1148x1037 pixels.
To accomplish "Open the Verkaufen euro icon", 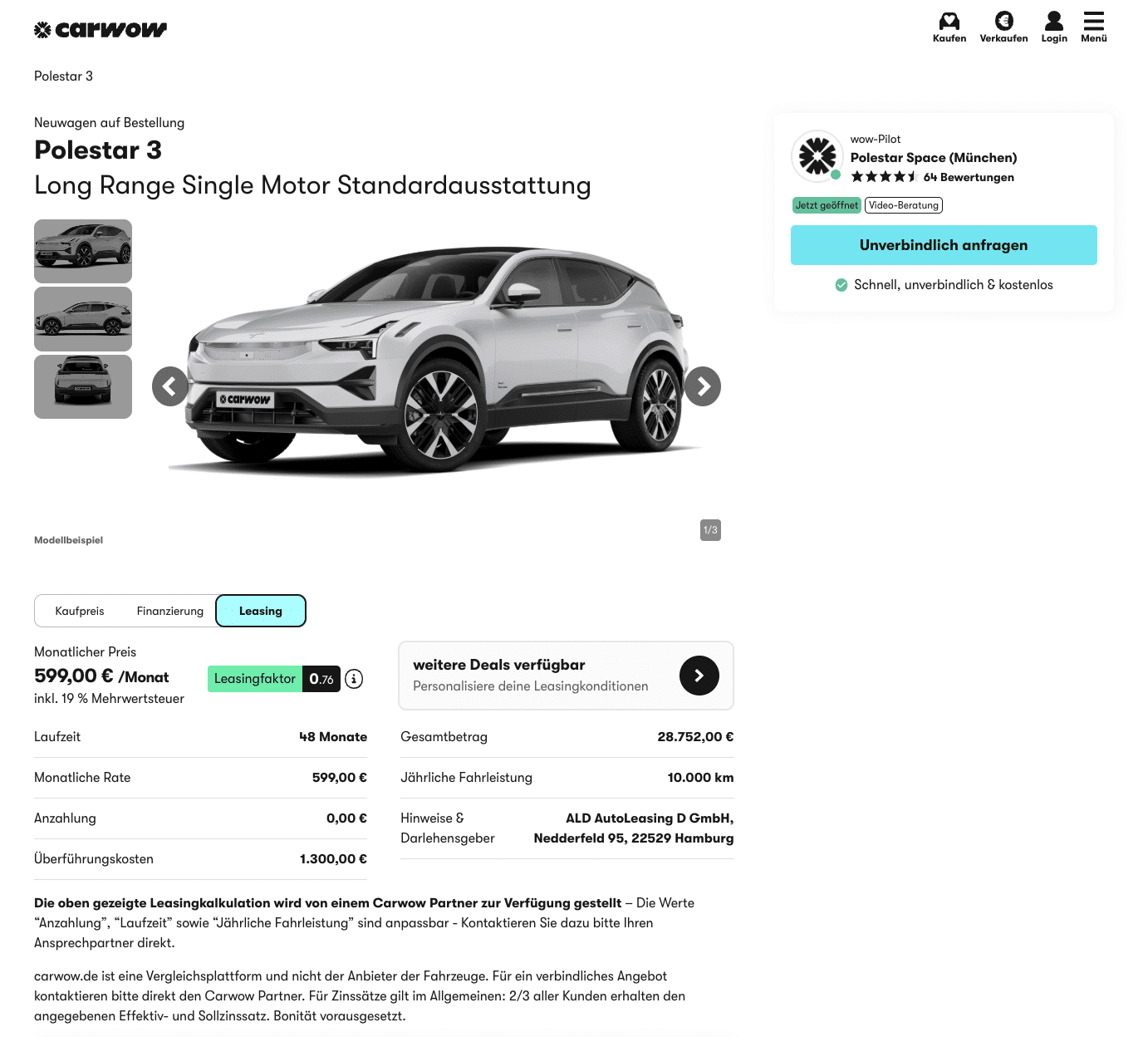I will point(1003,22).
